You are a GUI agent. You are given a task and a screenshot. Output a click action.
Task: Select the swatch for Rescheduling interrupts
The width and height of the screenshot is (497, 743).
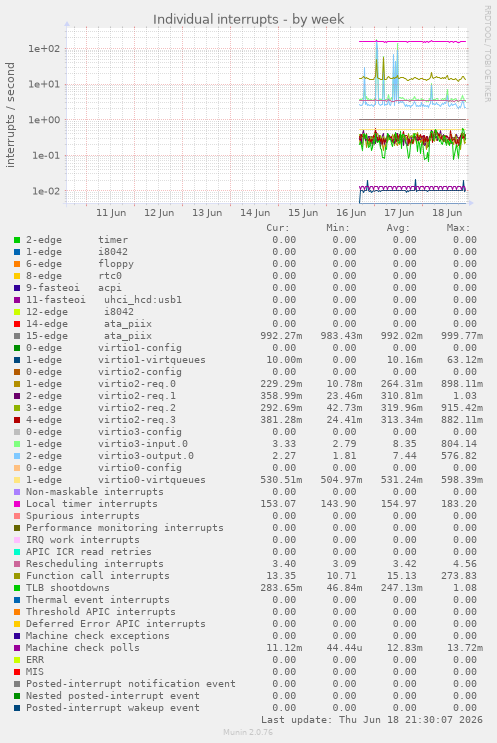pyautogui.click(x=17, y=564)
